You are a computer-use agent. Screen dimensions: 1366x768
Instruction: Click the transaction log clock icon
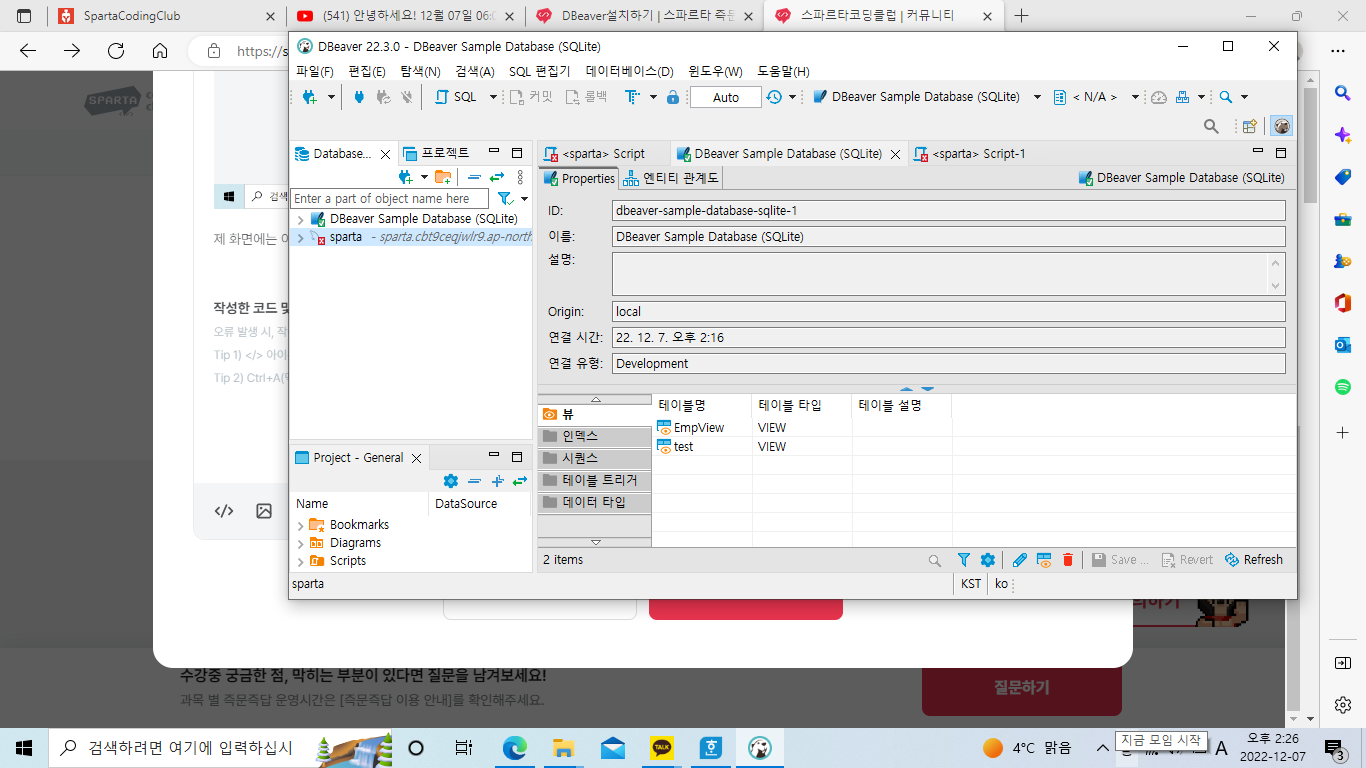775,97
